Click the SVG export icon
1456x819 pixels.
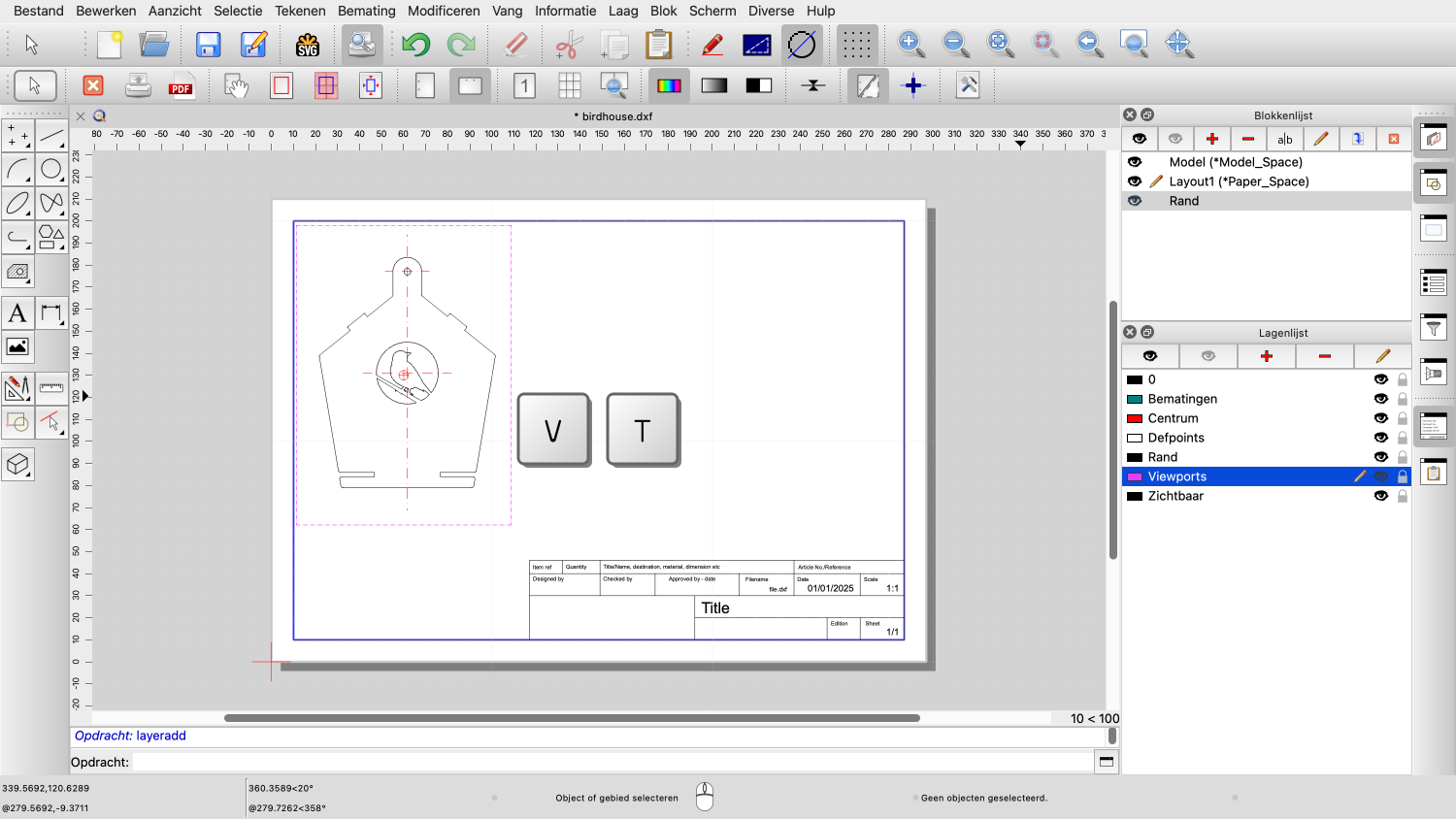point(308,45)
